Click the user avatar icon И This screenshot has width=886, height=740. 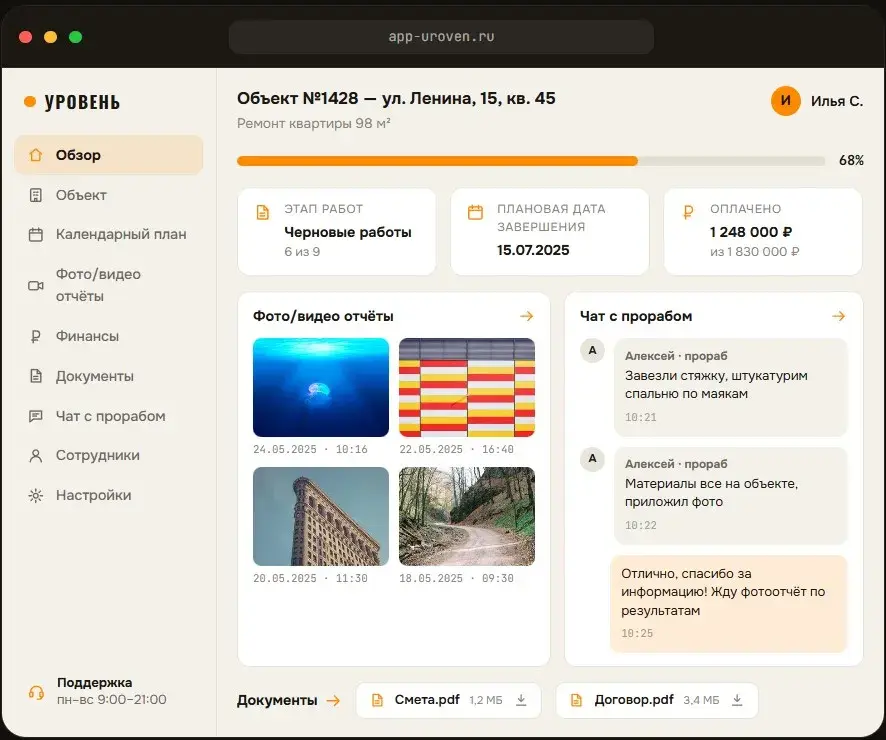[785, 101]
